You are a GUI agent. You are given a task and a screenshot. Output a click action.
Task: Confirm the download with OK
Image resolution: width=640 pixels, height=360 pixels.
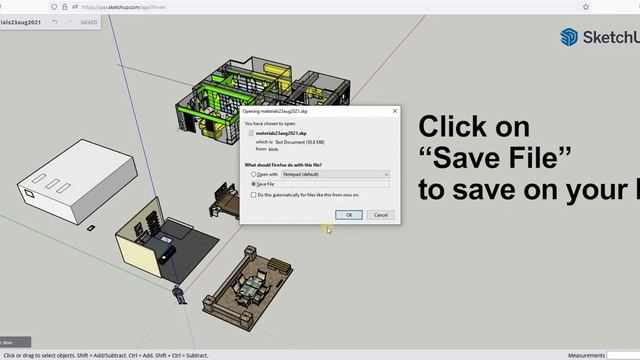349,215
